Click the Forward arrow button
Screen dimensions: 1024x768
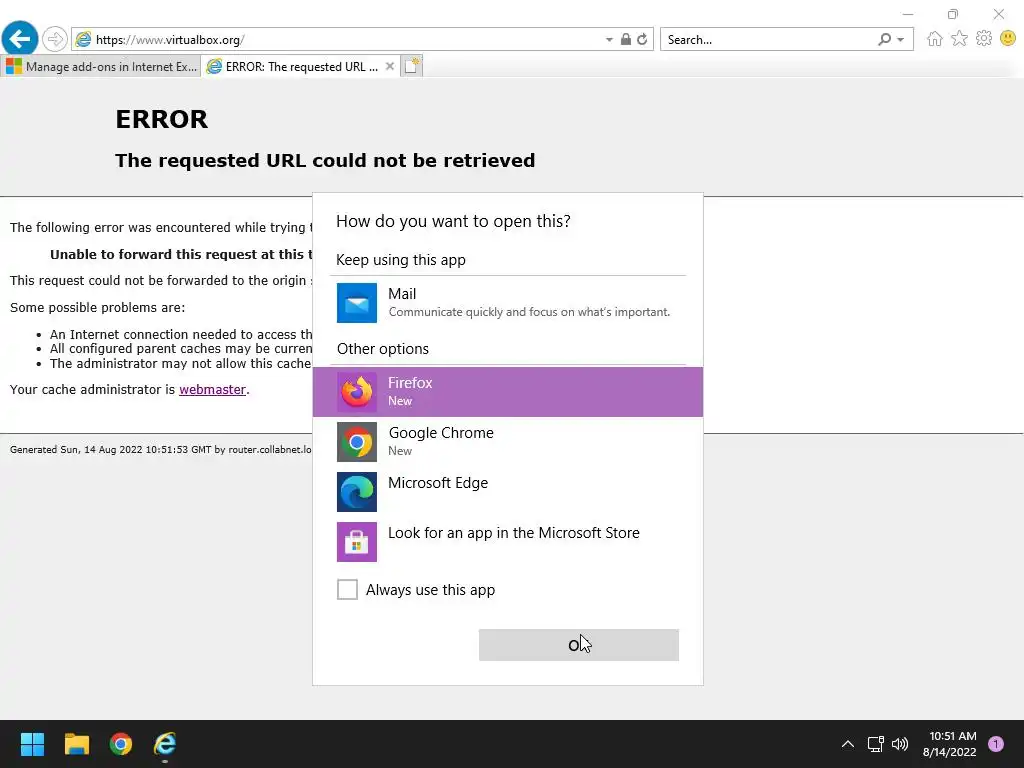55,39
